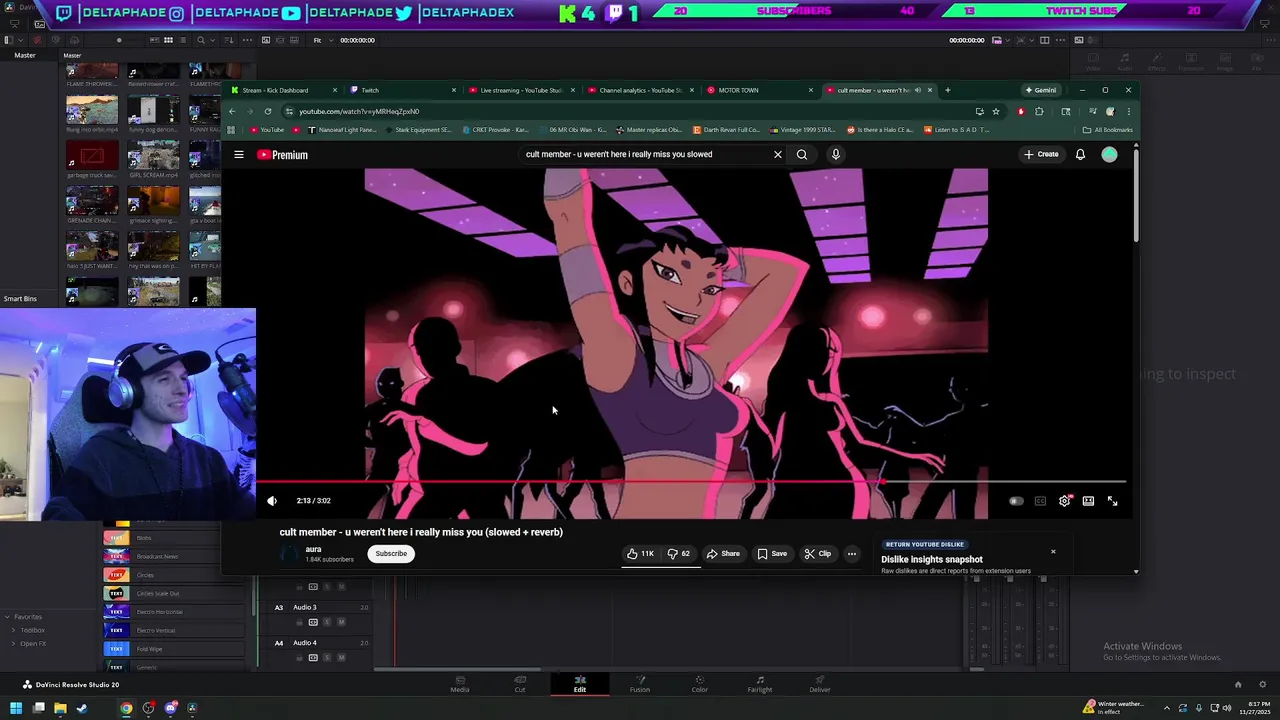Open Google Chrome from the Windows taskbar
This screenshot has width=1280, height=720.
(126, 708)
